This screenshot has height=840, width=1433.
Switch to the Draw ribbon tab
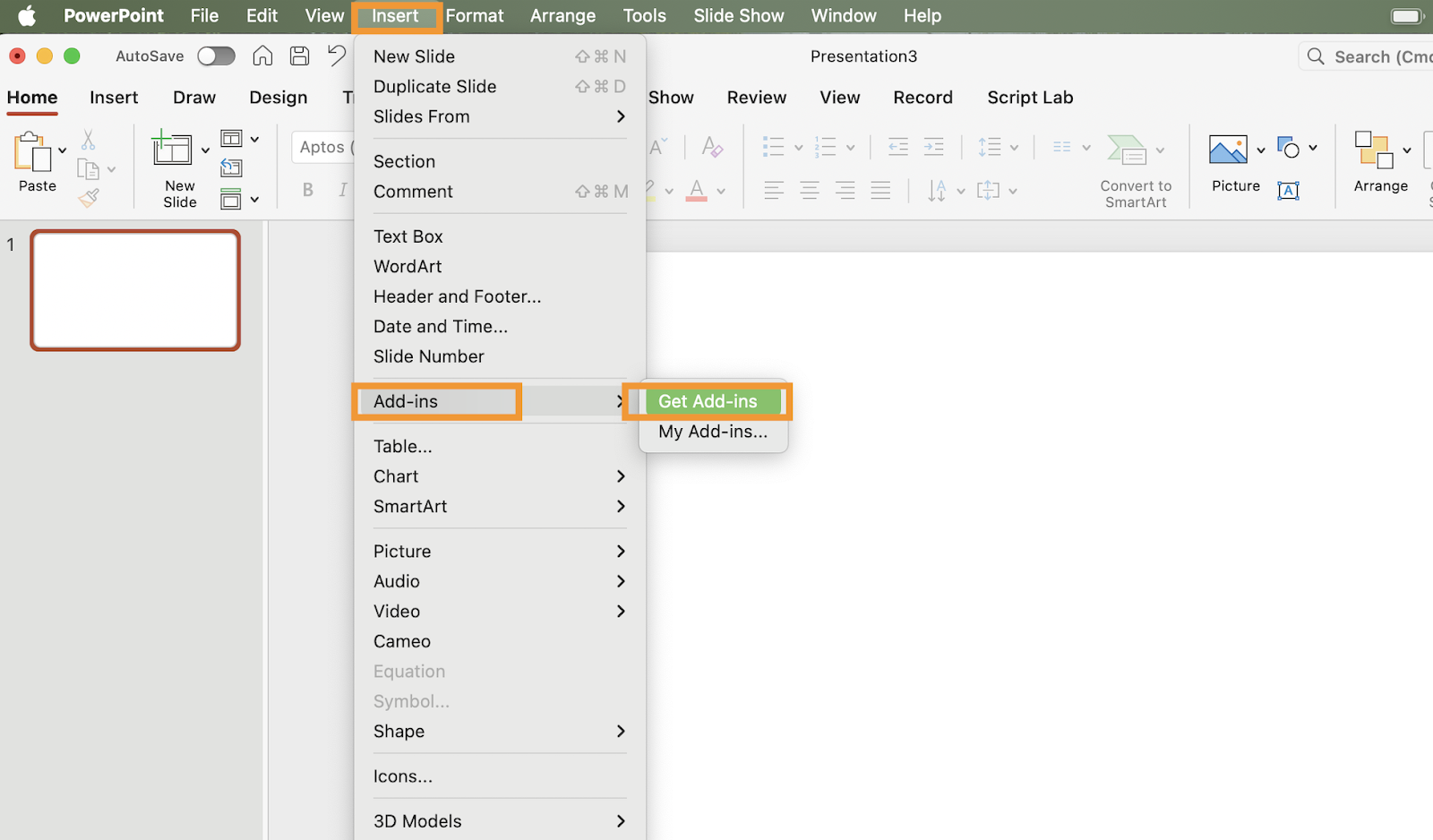[194, 98]
